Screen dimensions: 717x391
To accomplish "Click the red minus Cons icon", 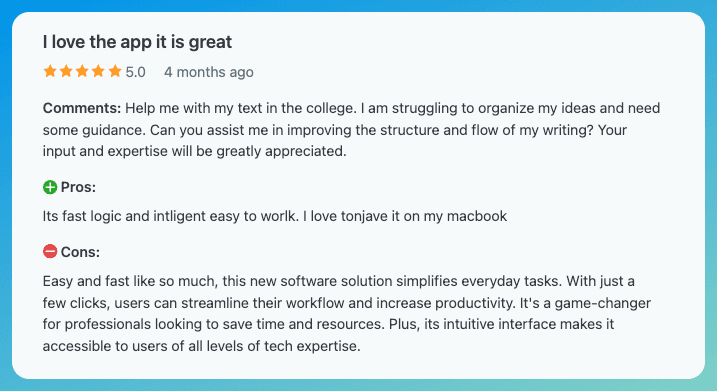I will pyautogui.click(x=50, y=252).
